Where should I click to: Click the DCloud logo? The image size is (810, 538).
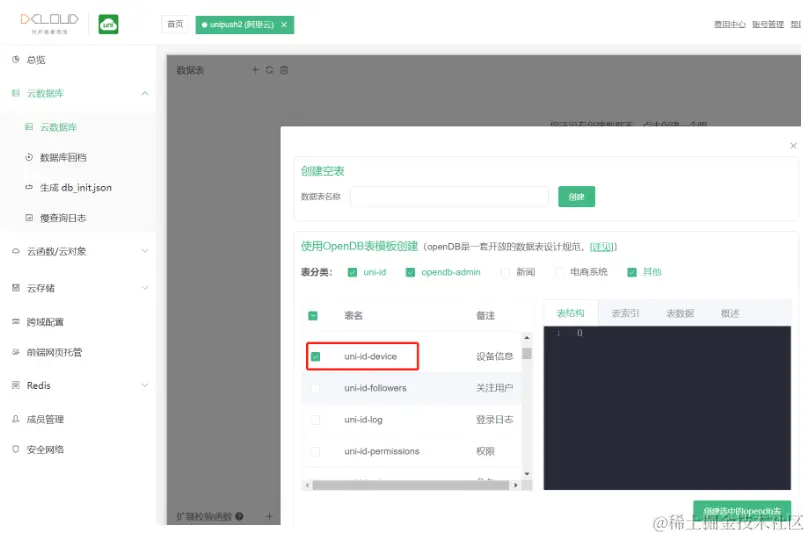coord(50,23)
